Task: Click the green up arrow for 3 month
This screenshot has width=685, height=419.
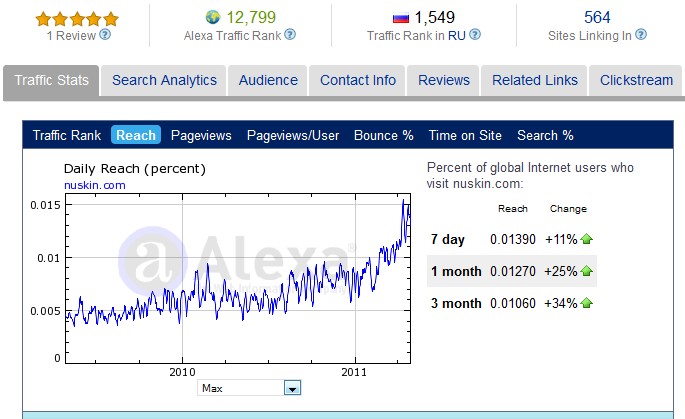Action: (x=587, y=303)
